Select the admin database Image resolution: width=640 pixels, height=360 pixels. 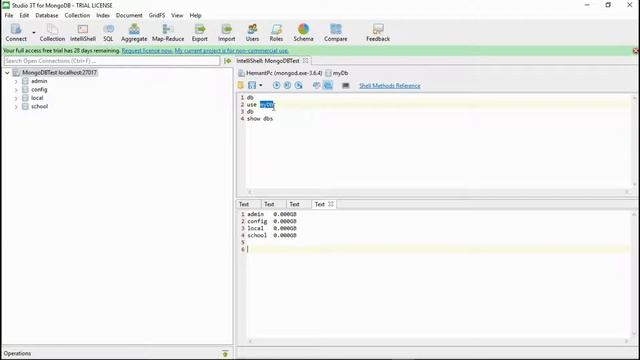pyautogui.click(x=39, y=81)
